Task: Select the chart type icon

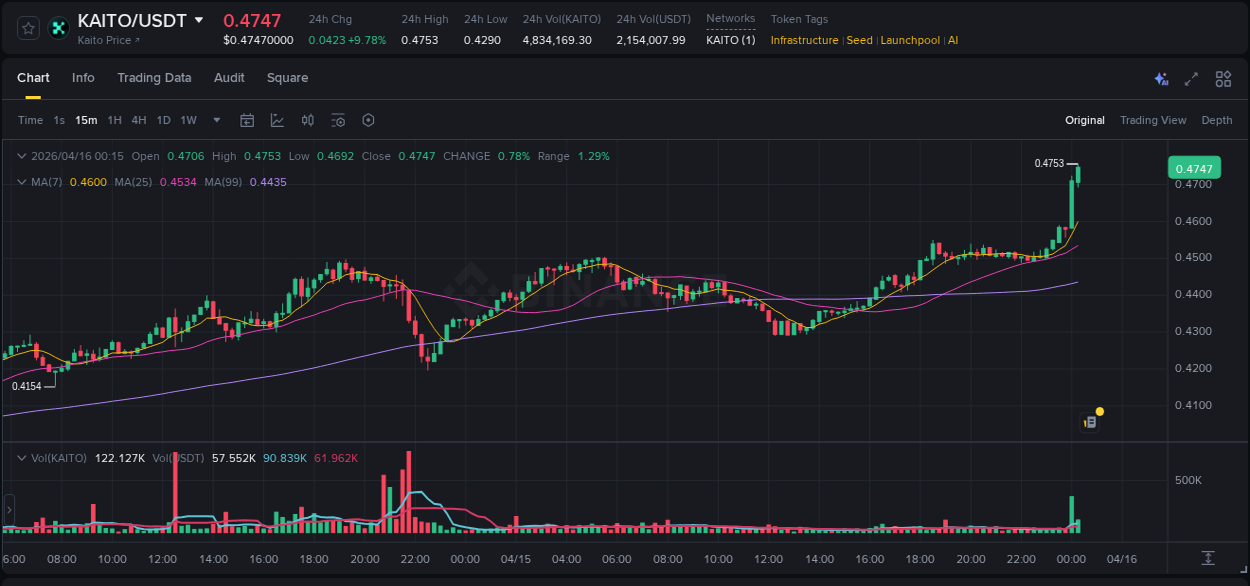Action: (x=275, y=120)
